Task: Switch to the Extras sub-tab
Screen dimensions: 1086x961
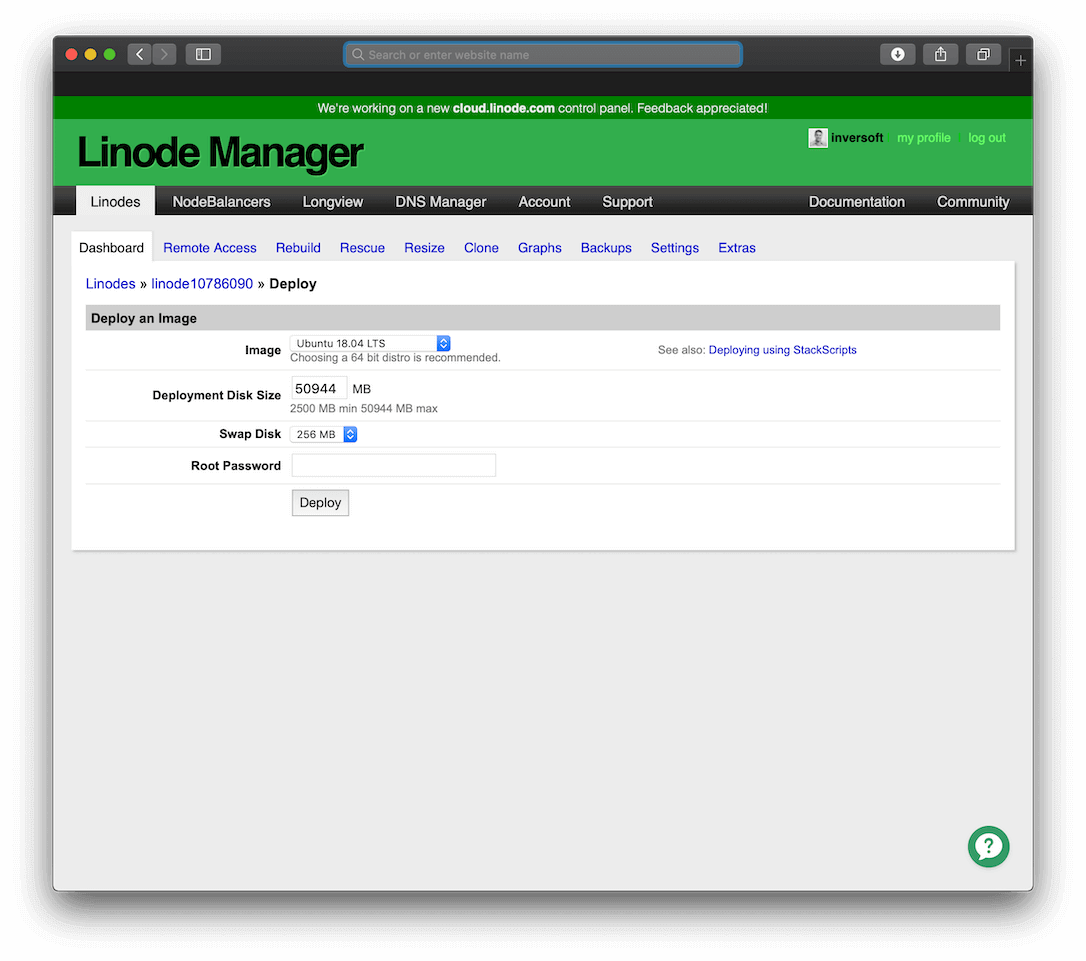Action: coord(737,248)
